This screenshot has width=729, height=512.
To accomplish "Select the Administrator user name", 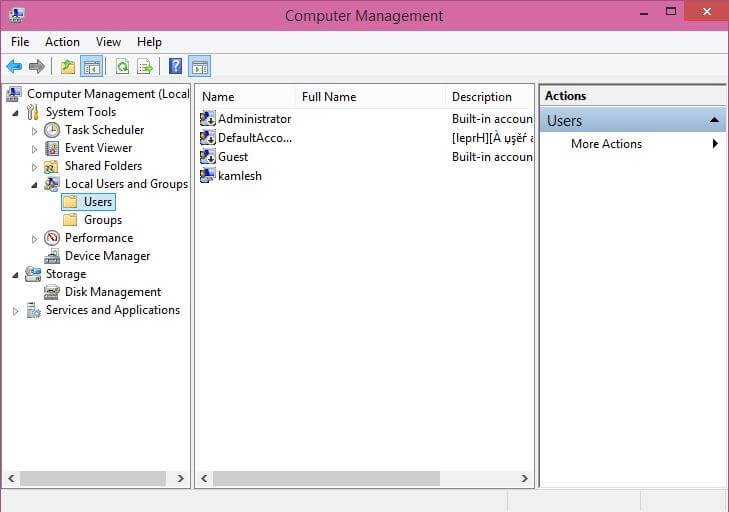I will (x=254, y=119).
